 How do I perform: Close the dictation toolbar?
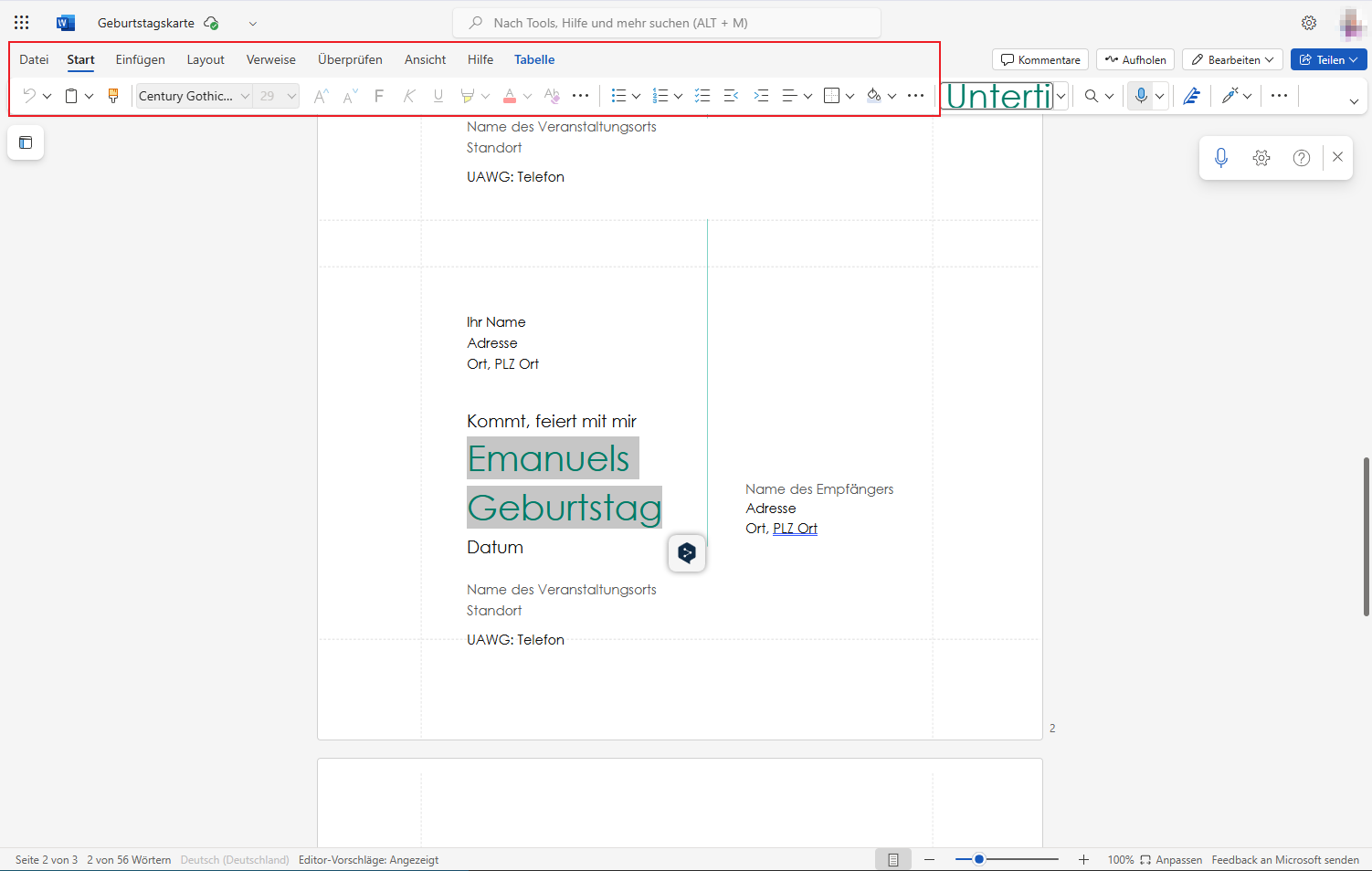[x=1337, y=157]
